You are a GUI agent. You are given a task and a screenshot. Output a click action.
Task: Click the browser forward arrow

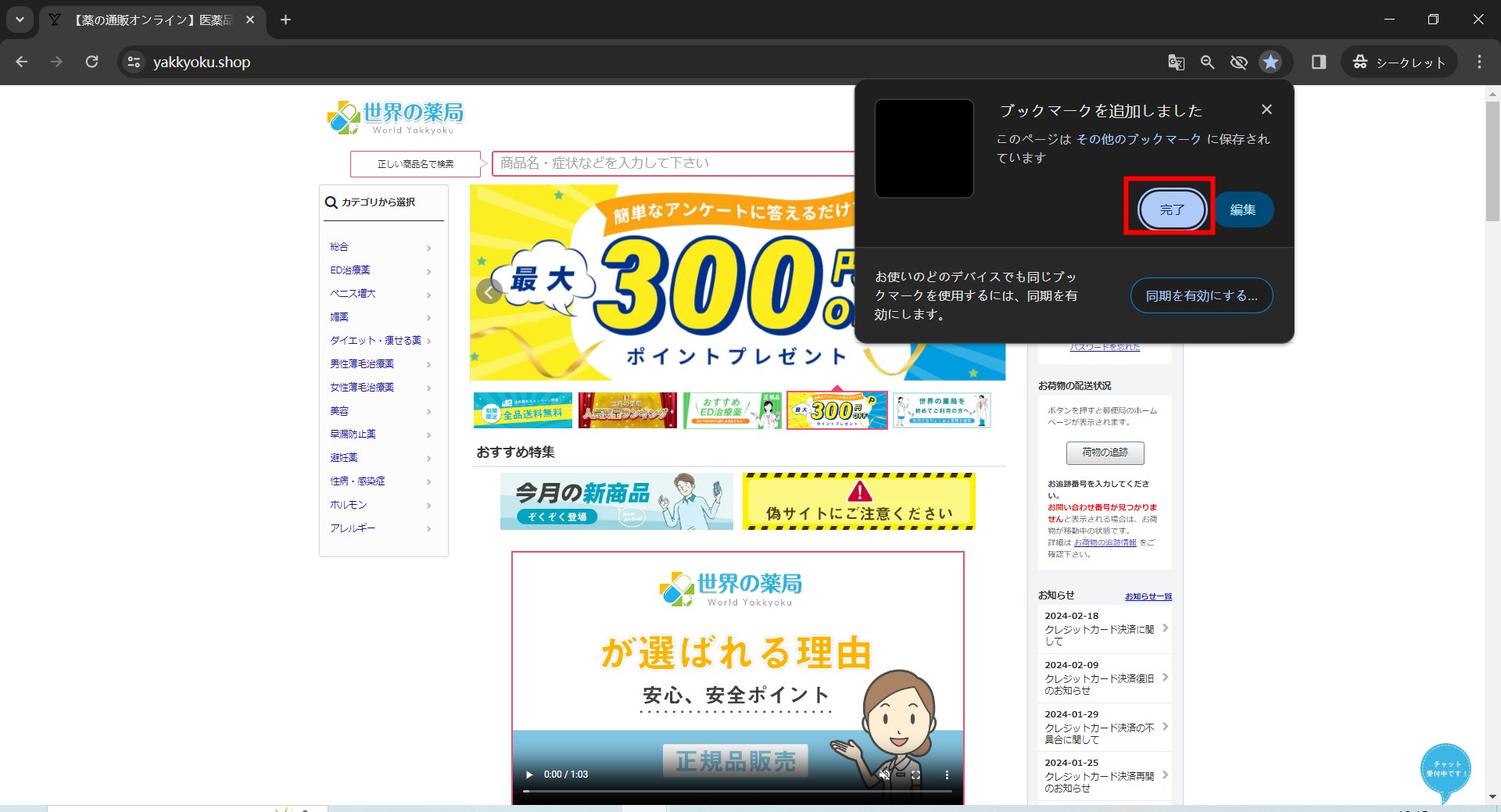tap(56, 62)
